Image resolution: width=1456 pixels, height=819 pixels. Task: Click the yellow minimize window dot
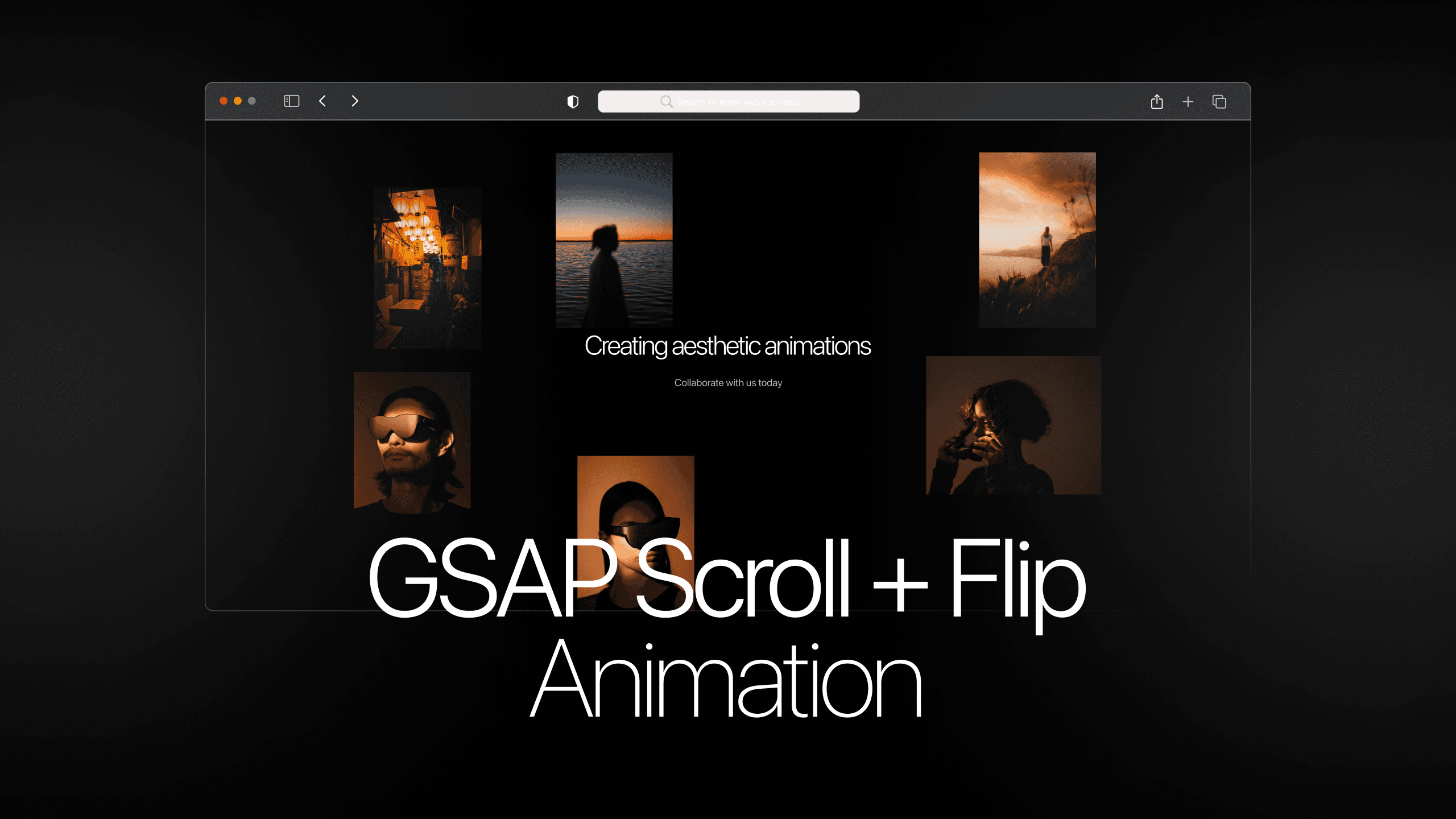(x=238, y=101)
